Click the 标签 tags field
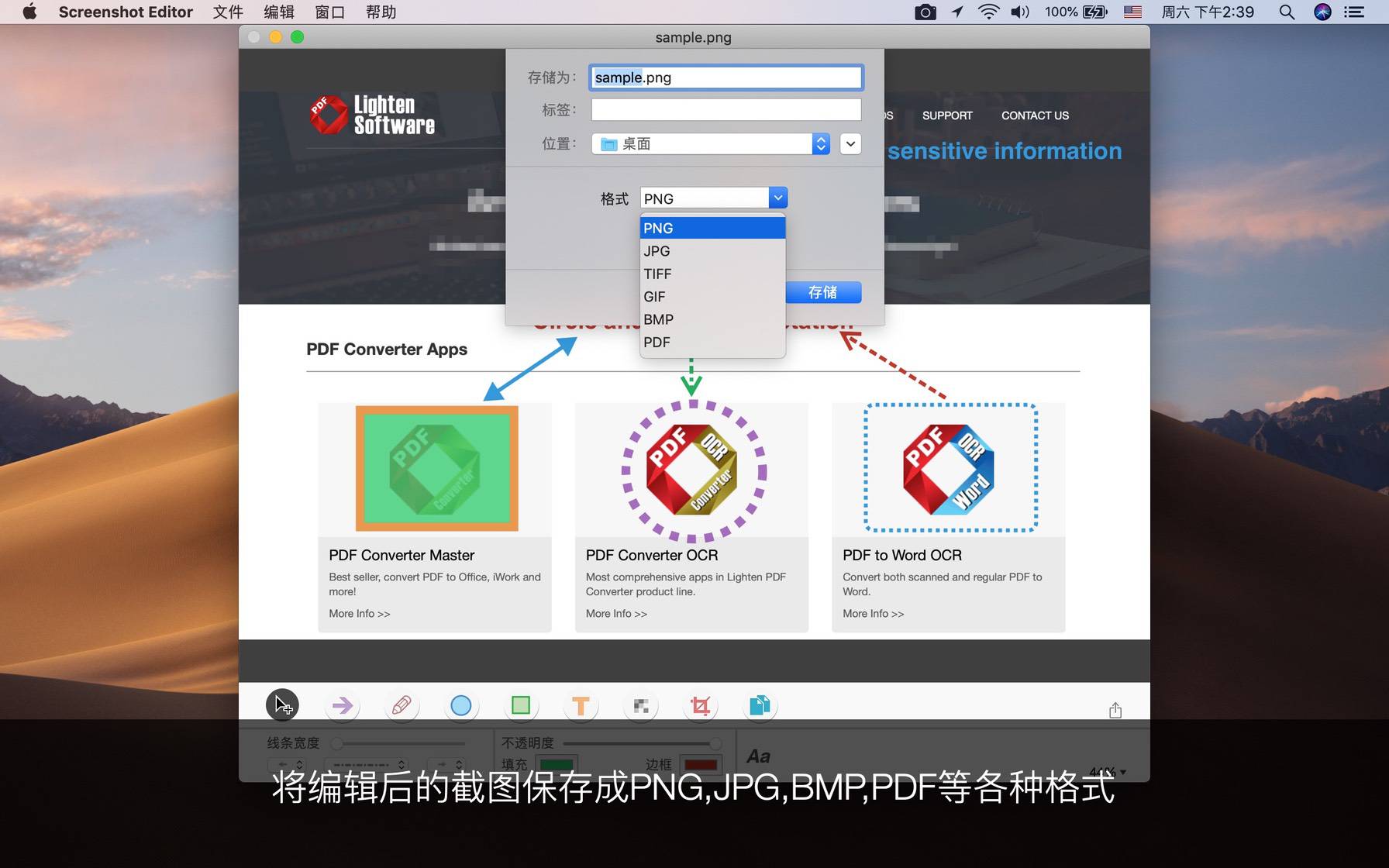The width and height of the screenshot is (1389, 868). (726, 109)
